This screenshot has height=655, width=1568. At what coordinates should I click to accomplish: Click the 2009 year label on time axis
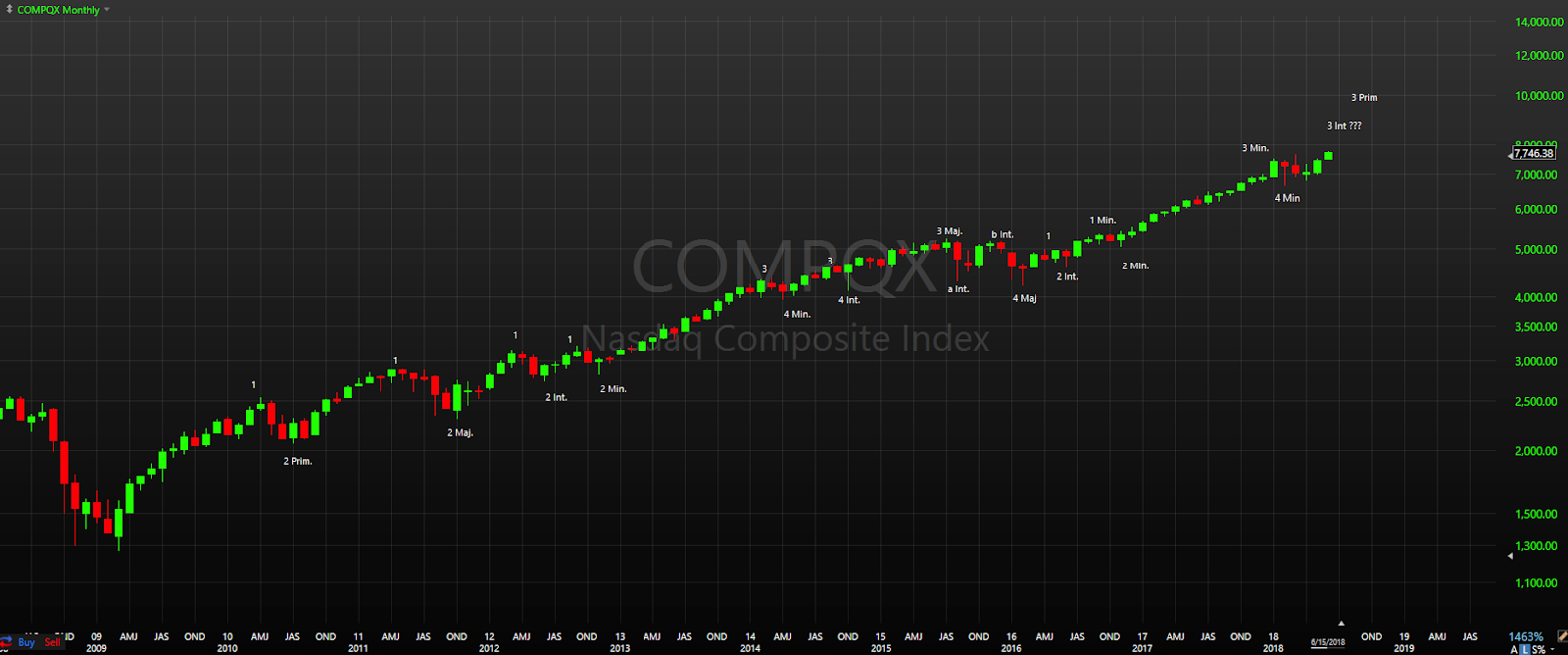coord(96,648)
